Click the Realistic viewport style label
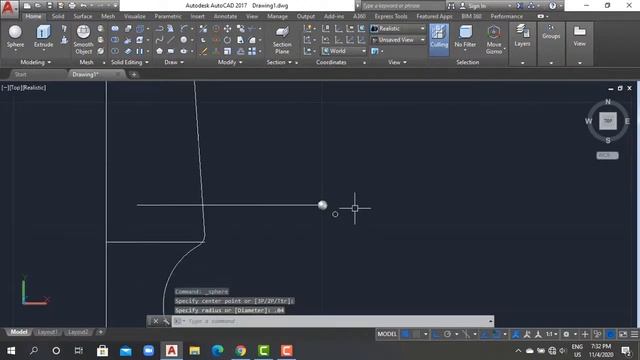Viewport: 640px width, 360px height. 34,88
